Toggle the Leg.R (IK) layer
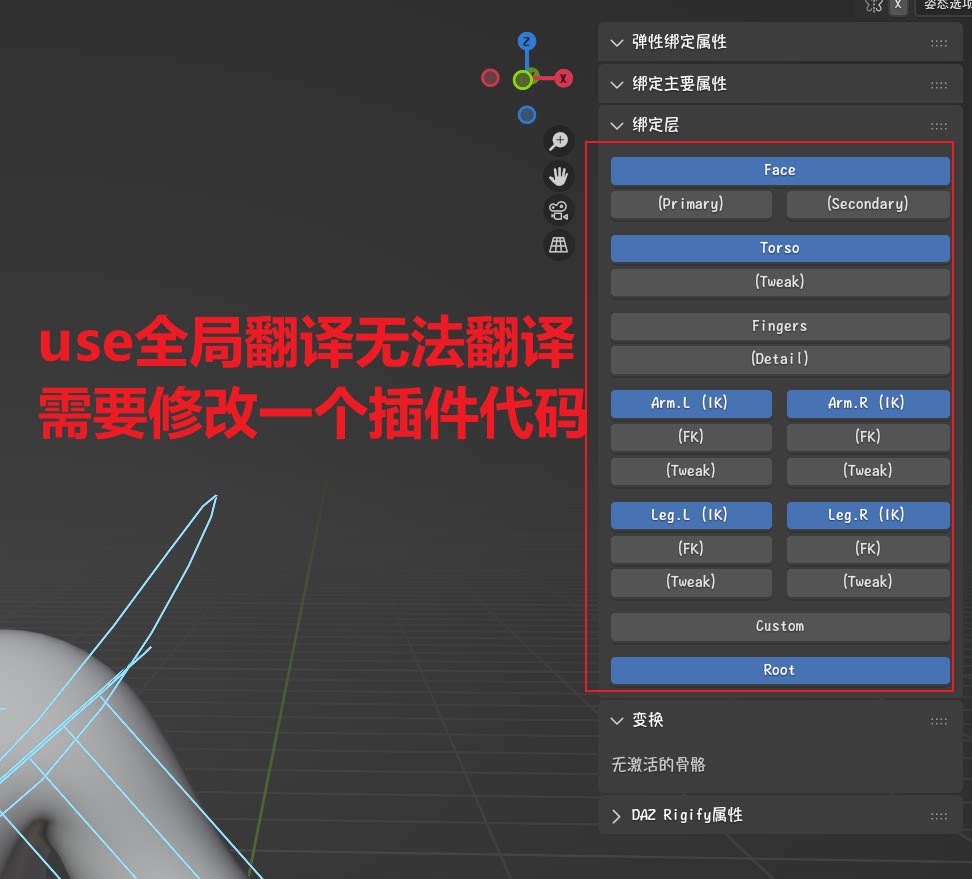 868,515
